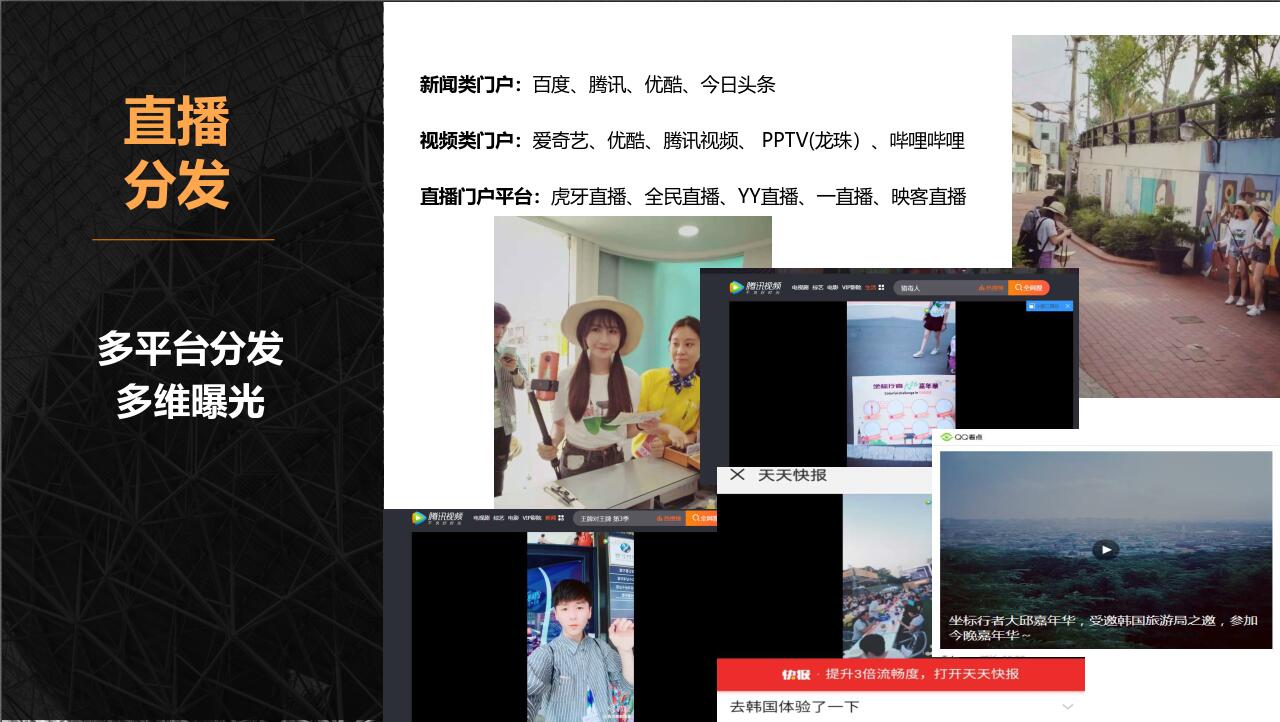Click the photo of girl in straw hat
This screenshot has width=1280, height=722.
tap(600, 363)
